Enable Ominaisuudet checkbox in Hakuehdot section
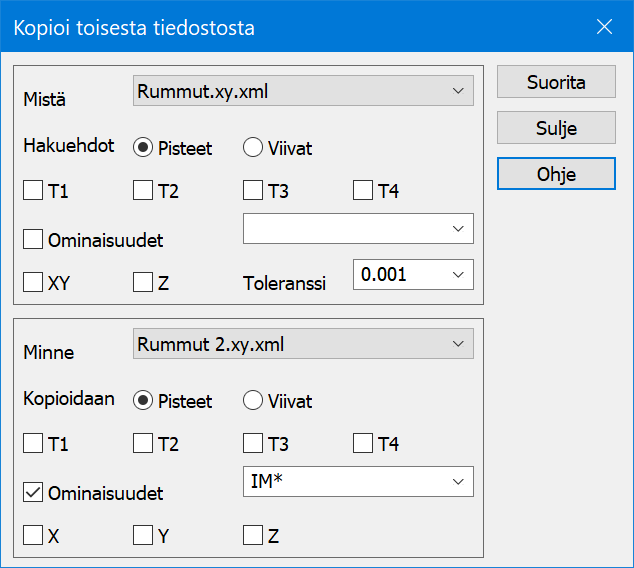 (x=33, y=239)
